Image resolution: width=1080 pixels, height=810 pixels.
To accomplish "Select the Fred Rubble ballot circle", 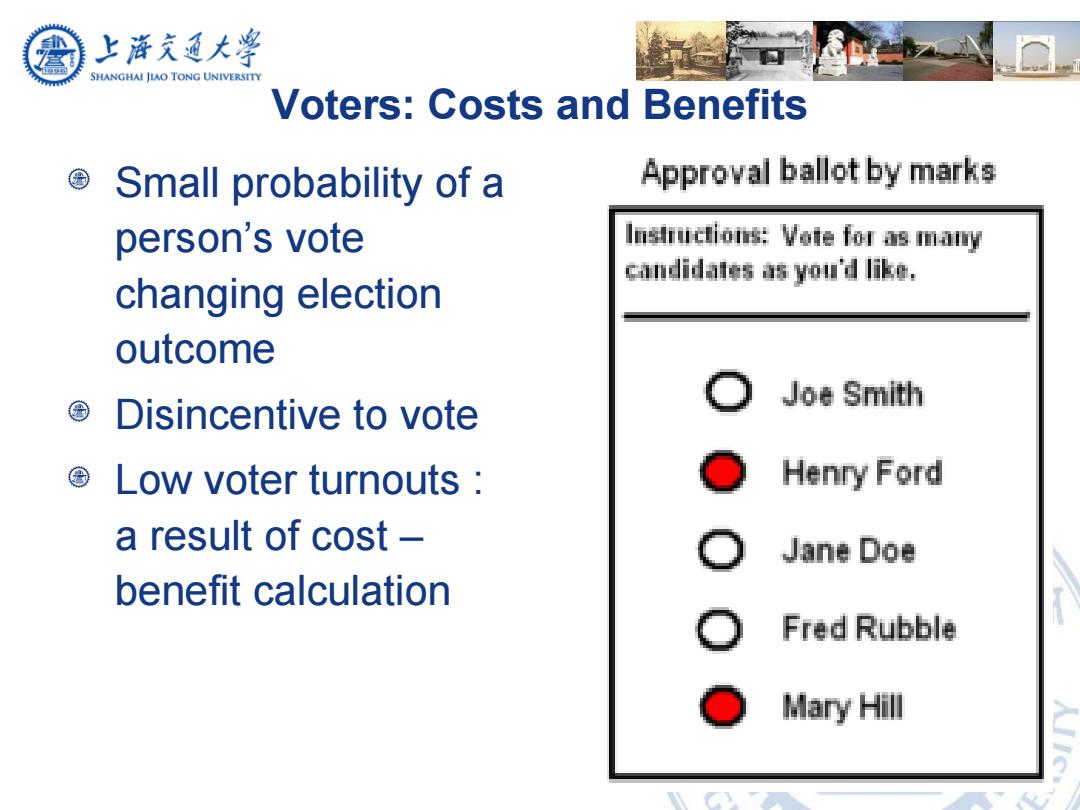I will click(720, 628).
